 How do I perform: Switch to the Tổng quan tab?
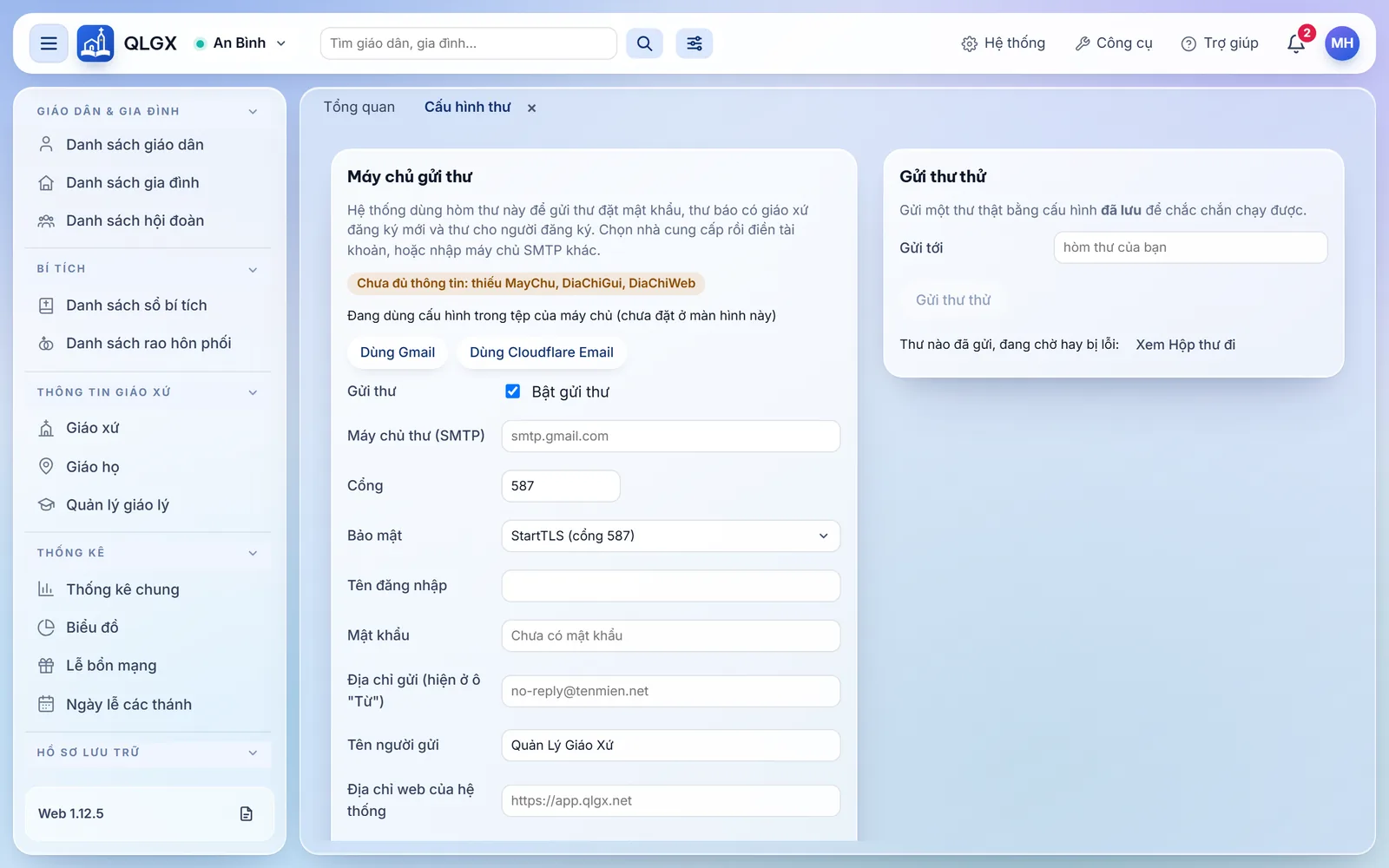(x=359, y=107)
